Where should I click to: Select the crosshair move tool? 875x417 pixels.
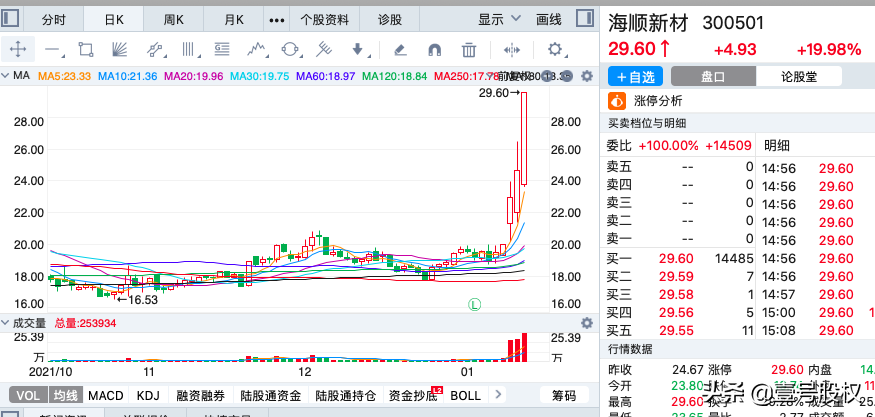tap(18, 50)
